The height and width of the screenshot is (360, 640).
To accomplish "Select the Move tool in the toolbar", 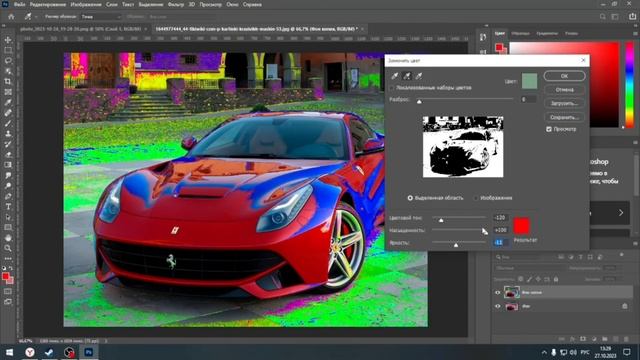I will click(8, 40).
